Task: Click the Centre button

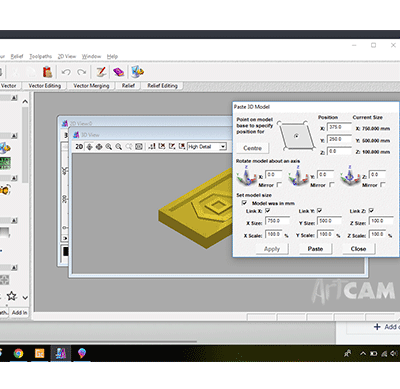Action: pyautogui.click(x=252, y=148)
